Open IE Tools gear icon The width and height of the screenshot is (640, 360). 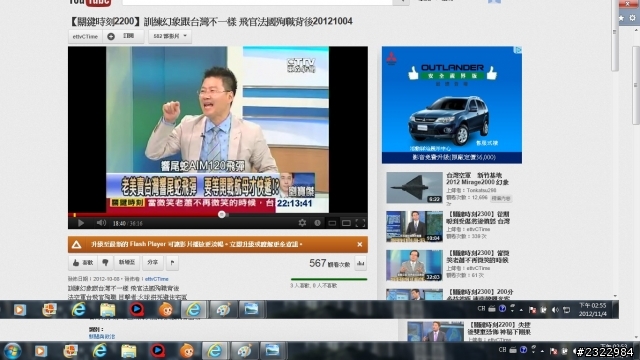632,18
